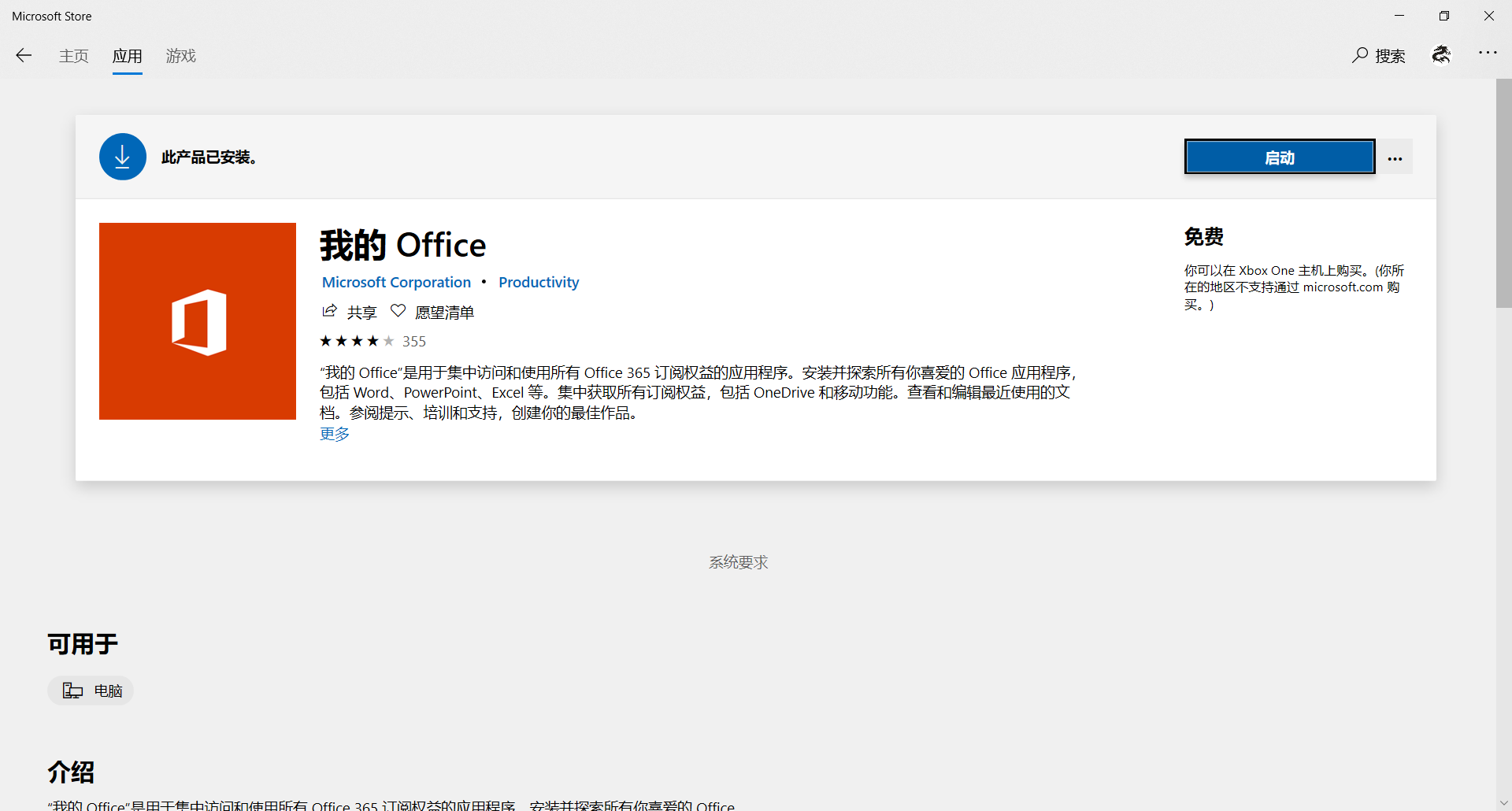Open the user account avatar
This screenshot has width=1512, height=811.
click(1441, 54)
